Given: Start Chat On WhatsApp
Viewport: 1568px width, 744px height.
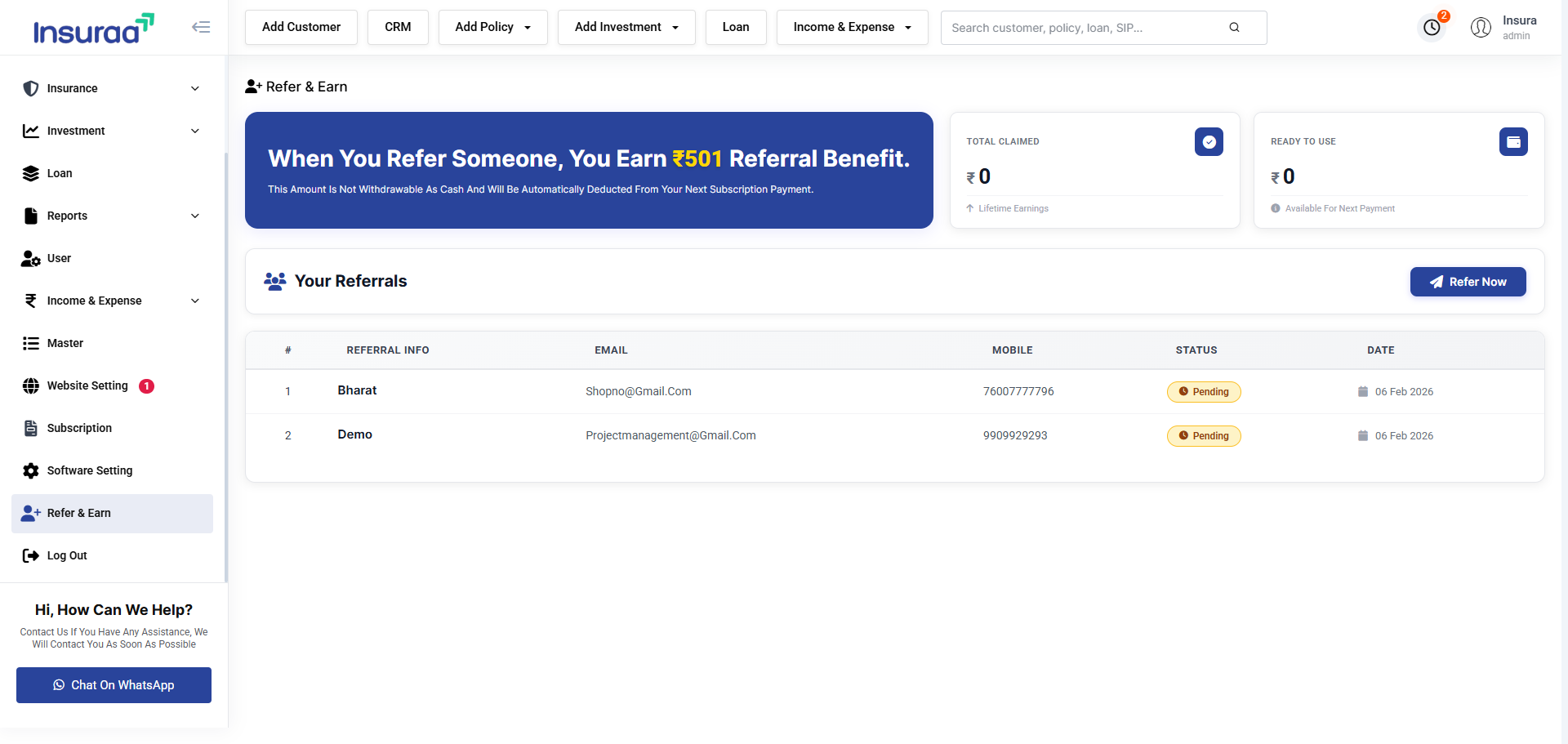Looking at the screenshot, I should point(114,685).
